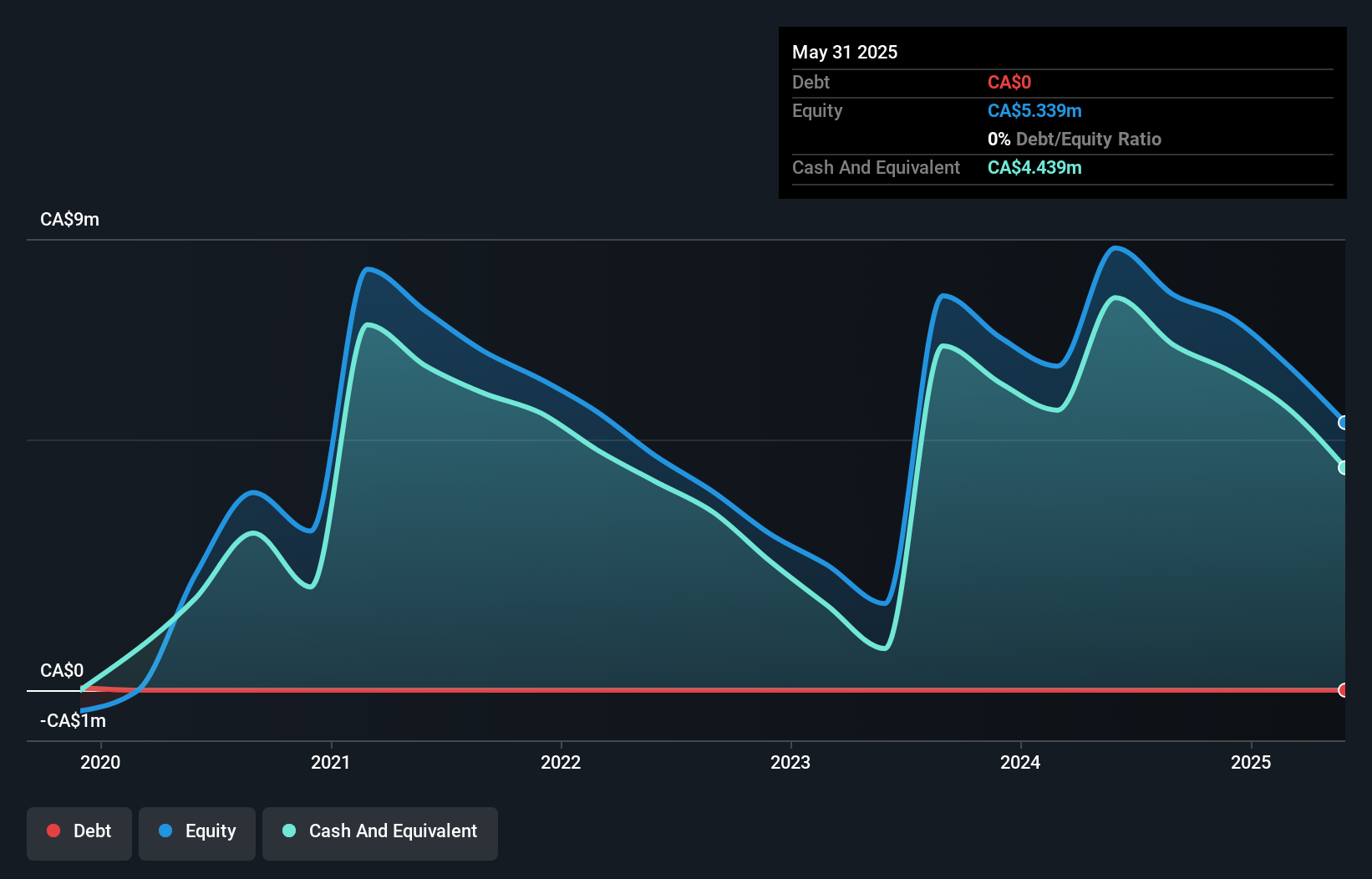Screen dimensions: 1372x879
Task: Click the CA$0 y-axis label
Action: pyautogui.click(x=62, y=671)
